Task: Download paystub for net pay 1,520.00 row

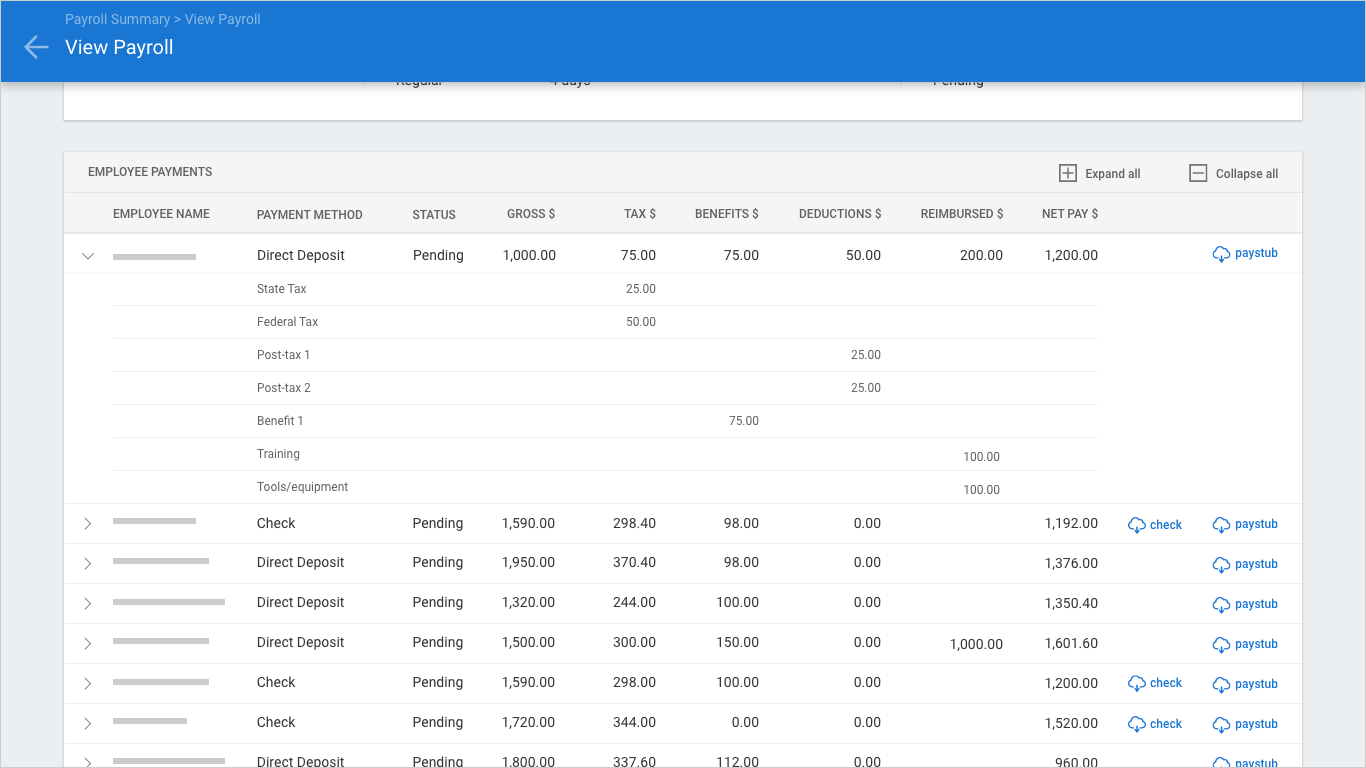Action: tap(1245, 724)
